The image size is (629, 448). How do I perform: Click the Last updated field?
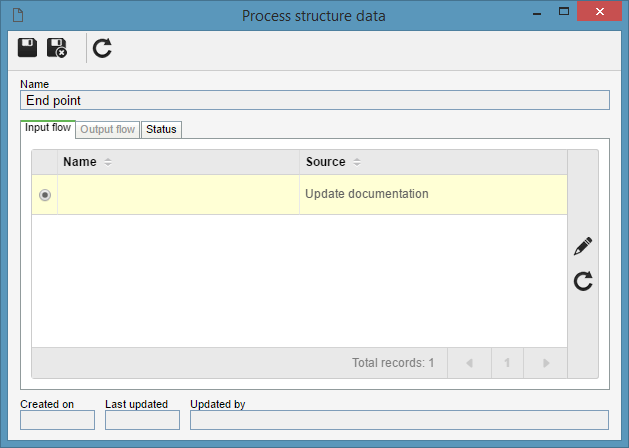tap(142, 420)
